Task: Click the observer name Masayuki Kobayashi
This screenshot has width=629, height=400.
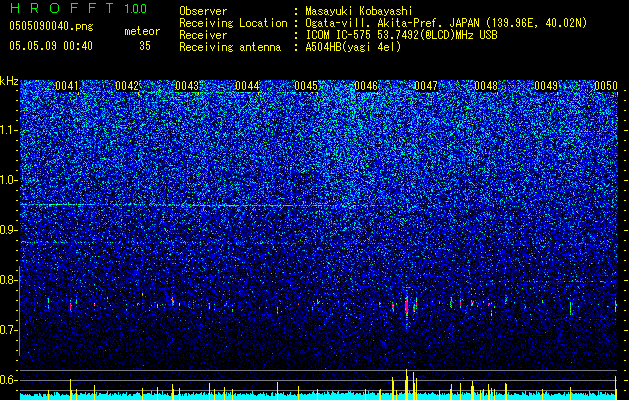Action: point(359,11)
